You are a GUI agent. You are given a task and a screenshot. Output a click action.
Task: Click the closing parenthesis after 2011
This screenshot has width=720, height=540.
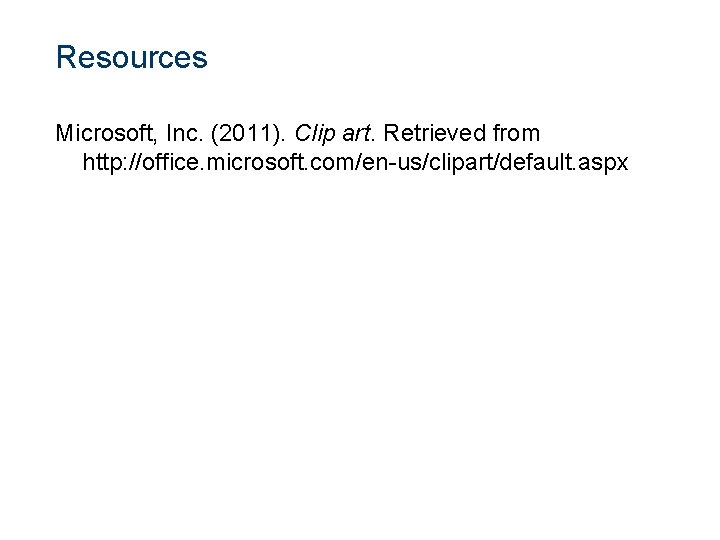click(x=277, y=134)
